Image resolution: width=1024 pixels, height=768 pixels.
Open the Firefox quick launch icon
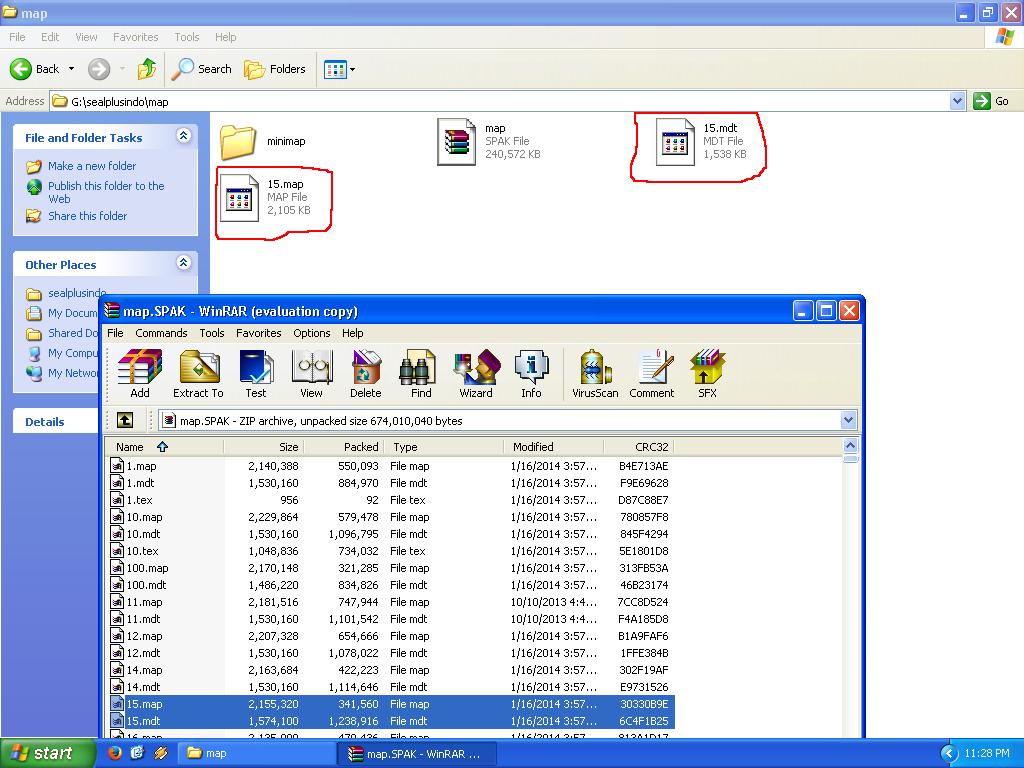click(114, 753)
